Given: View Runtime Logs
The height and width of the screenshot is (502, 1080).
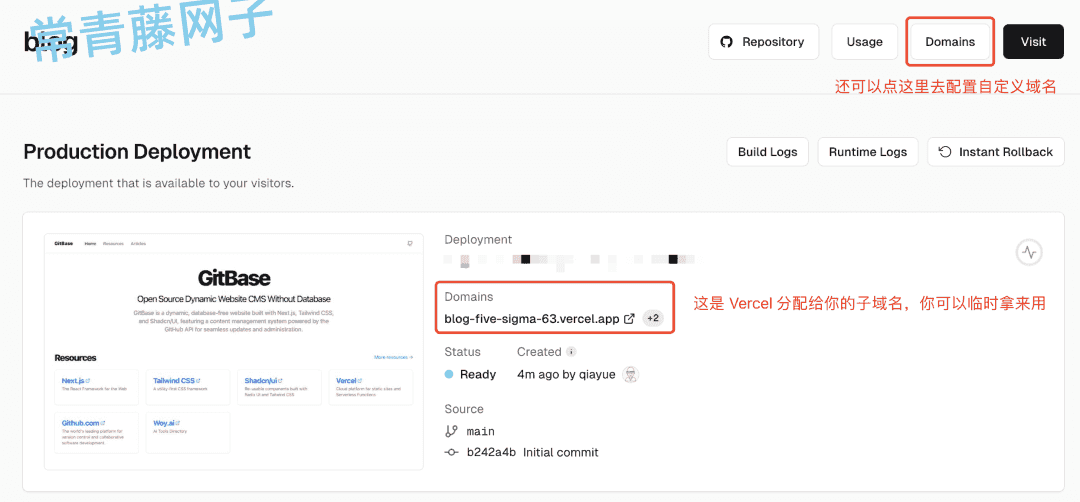Looking at the screenshot, I should (868, 152).
